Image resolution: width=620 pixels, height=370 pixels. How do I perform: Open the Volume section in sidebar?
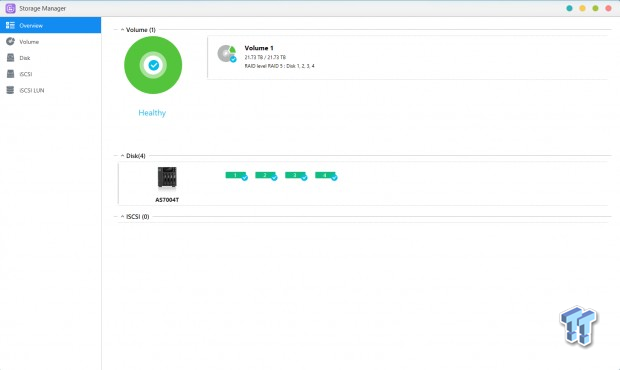[50, 42]
